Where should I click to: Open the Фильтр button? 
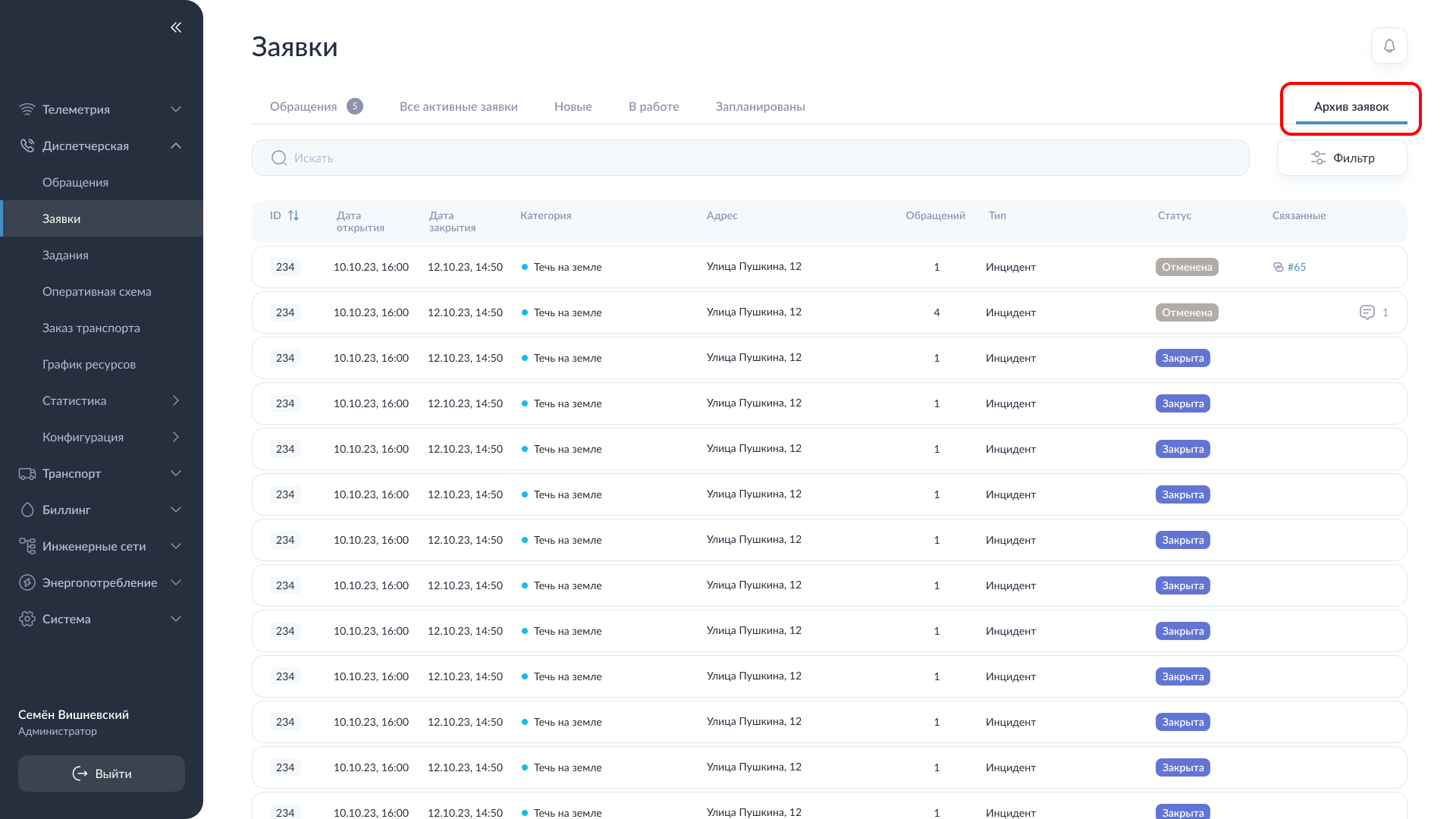[x=1341, y=158]
